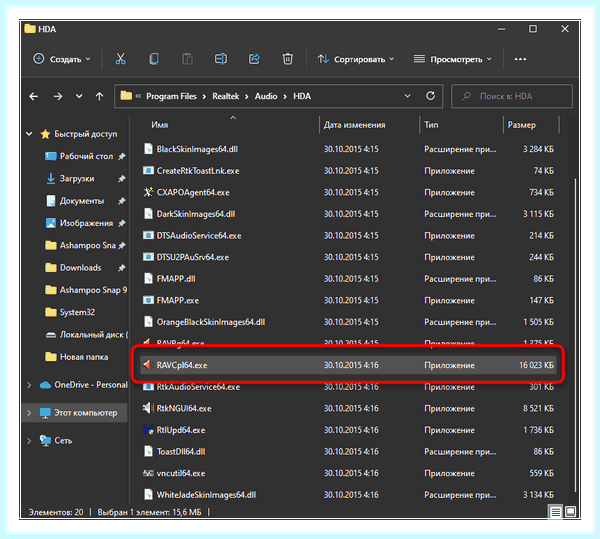The height and width of the screenshot is (539, 600).
Task: Select Рабочий стол in quick access
Action: pyautogui.click(x=86, y=156)
